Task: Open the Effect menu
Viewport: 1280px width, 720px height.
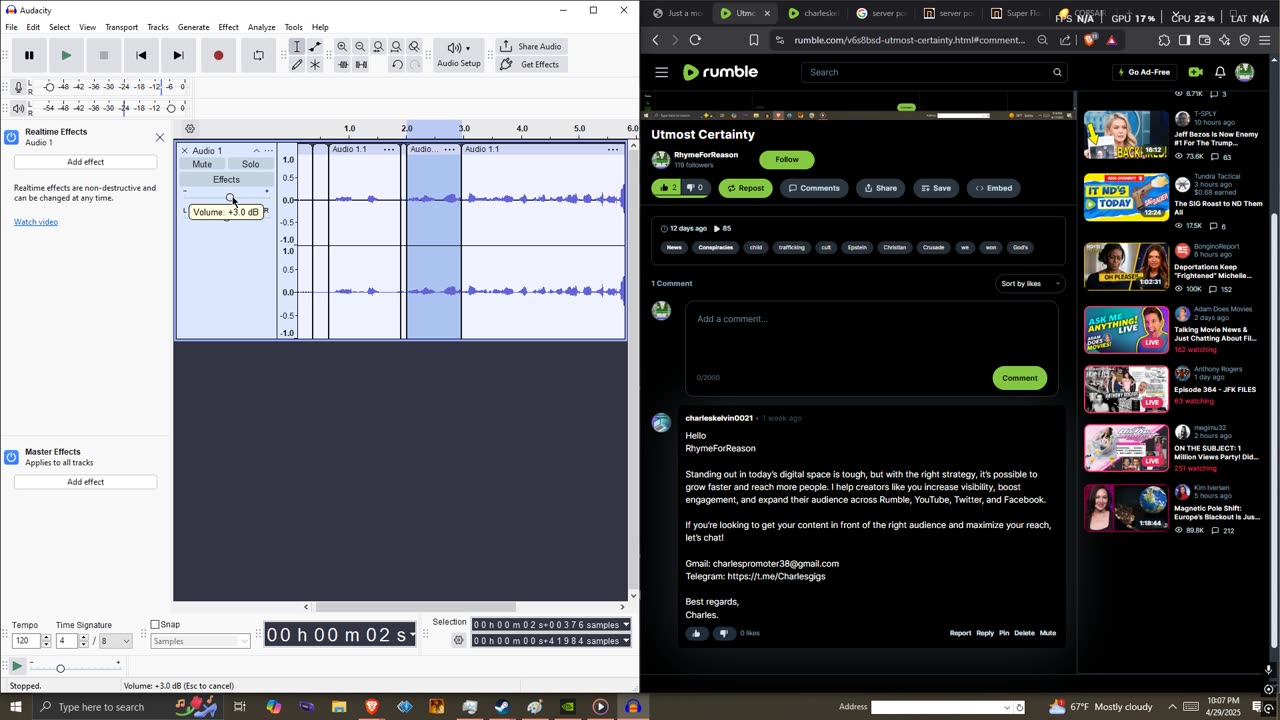Action: coord(228,27)
